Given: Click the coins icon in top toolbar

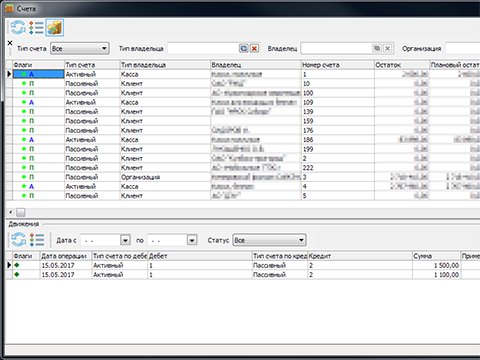Looking at the screenshot, I should [55, 28].
